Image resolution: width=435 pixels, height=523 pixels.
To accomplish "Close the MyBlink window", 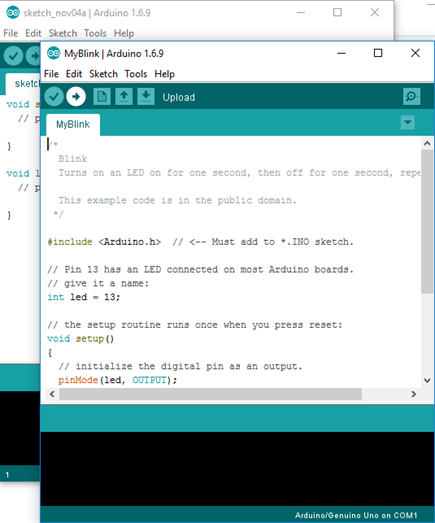I will point(415,53).
